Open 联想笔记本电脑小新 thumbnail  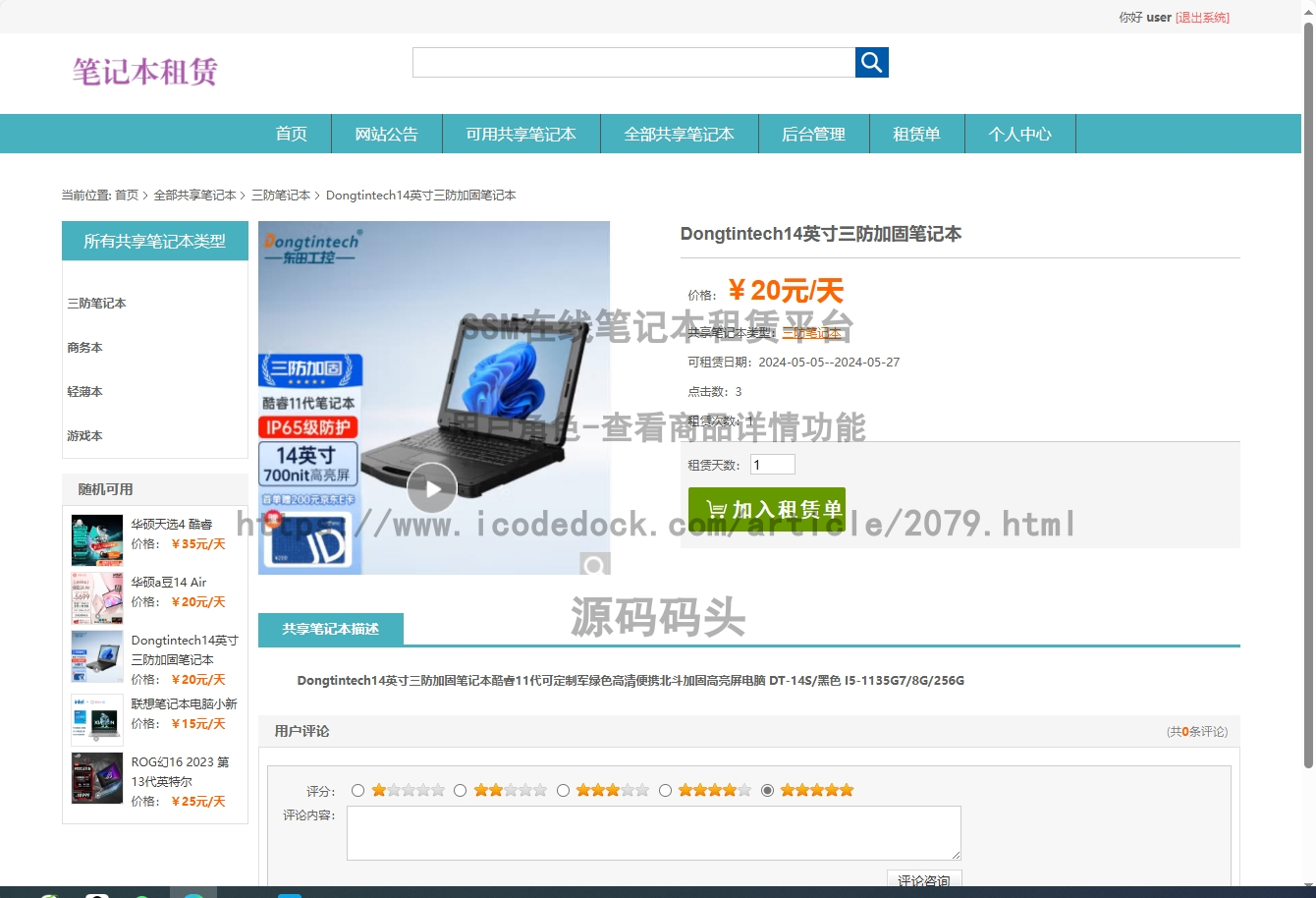[97, 720]
